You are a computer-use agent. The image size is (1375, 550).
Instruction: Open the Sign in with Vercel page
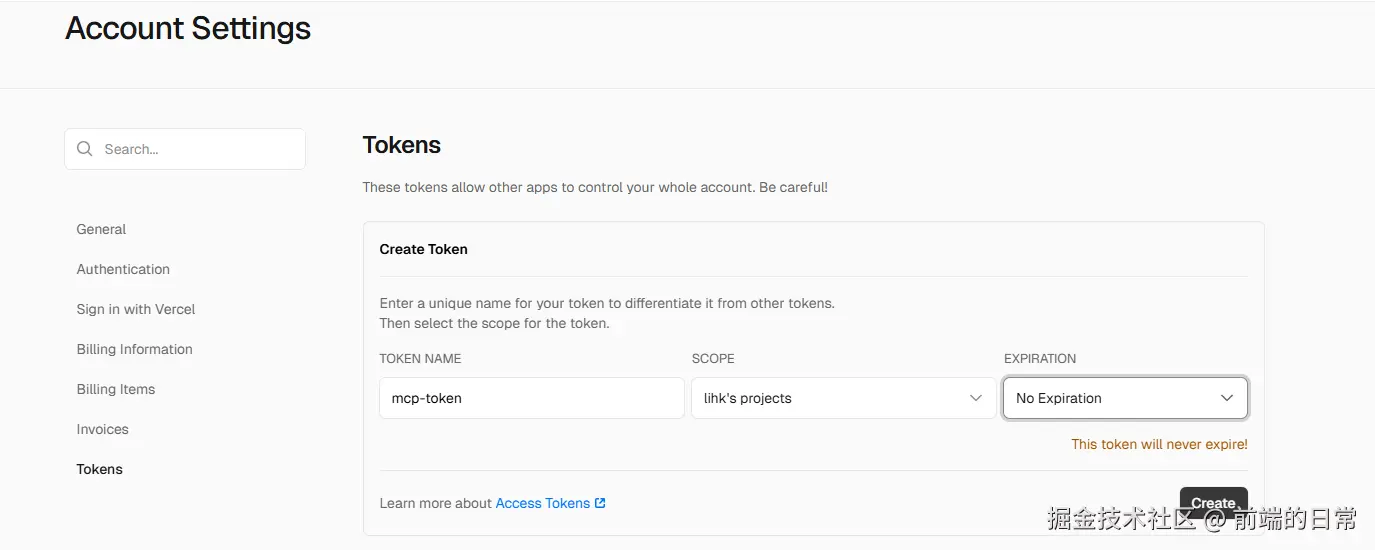tap(136, 309)
